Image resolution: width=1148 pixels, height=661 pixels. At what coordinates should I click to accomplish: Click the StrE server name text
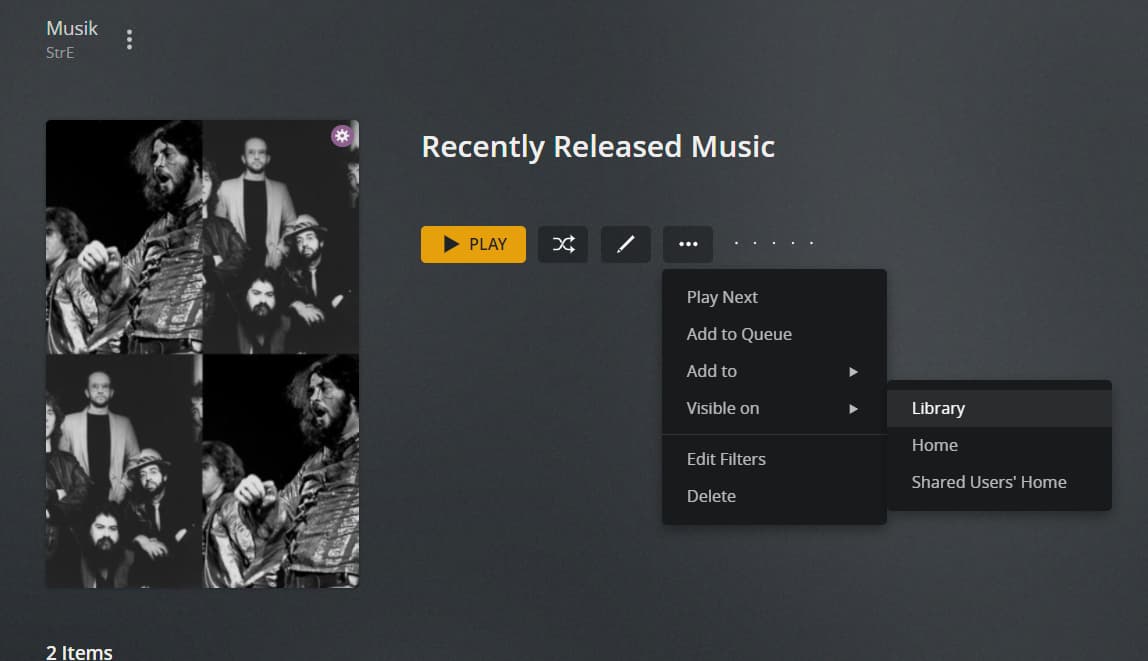click(60, 53)
